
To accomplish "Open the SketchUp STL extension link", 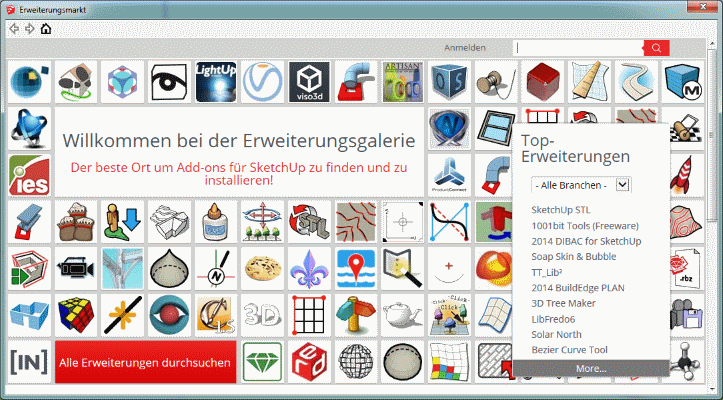I will [560, 210].
